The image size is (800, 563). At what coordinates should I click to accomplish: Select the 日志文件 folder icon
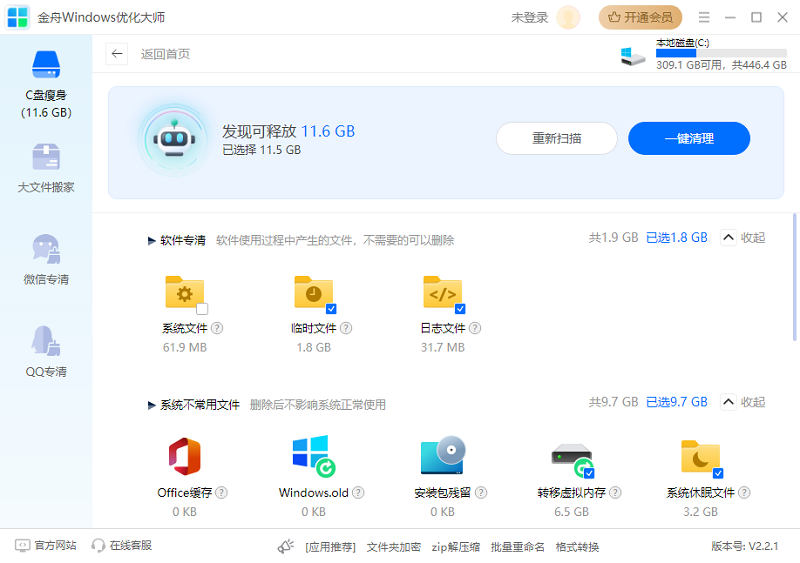tap(443, 292)
